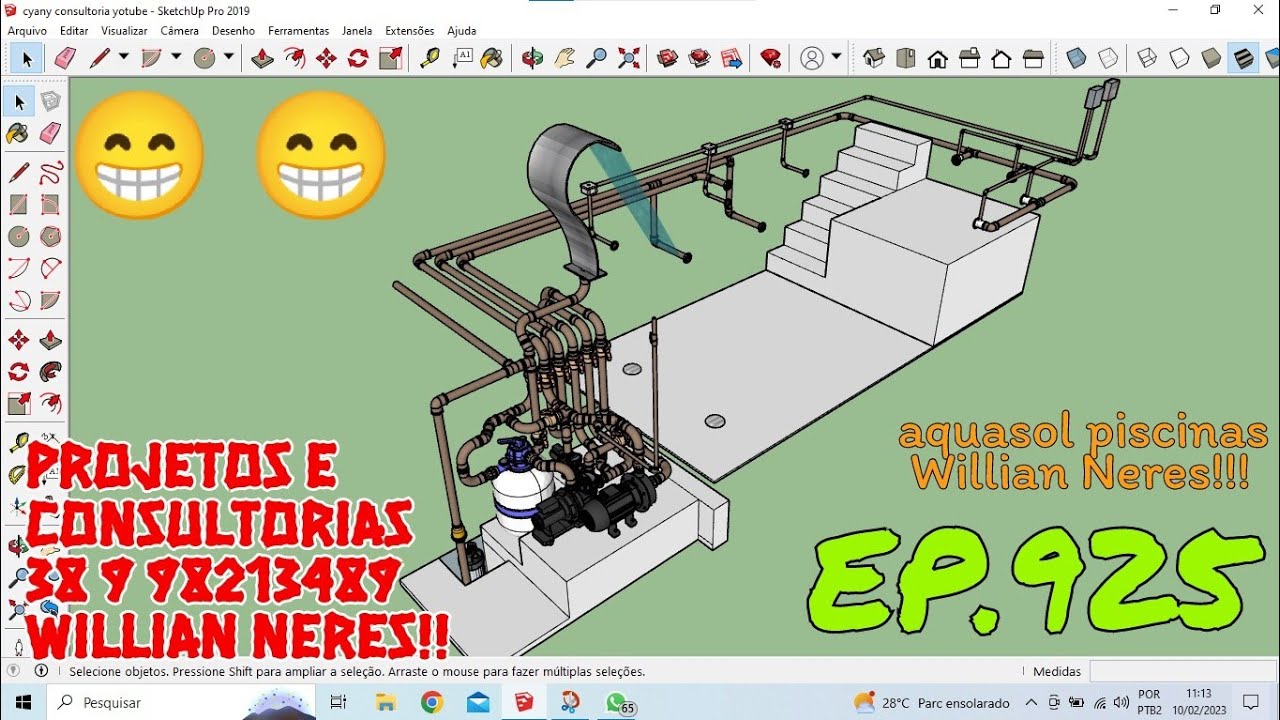Click the user account profile icon
Screen dimensions: 1280x720
click(811, 58)
